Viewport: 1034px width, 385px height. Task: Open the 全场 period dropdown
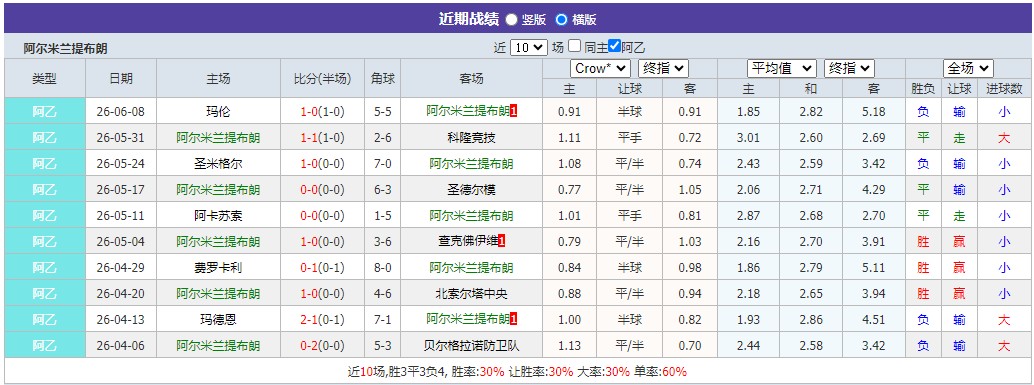(968, 69)
